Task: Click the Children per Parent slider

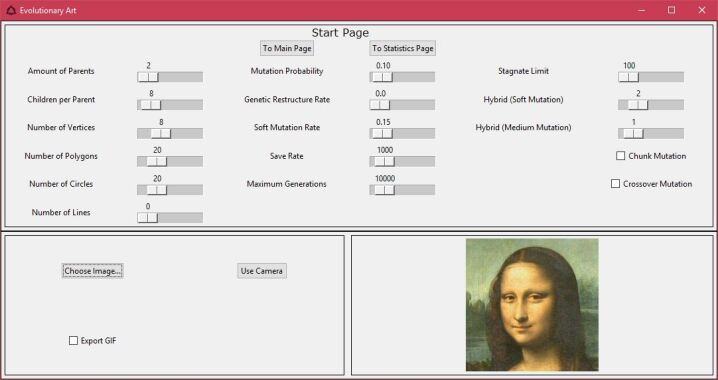Action: point(170,105)
